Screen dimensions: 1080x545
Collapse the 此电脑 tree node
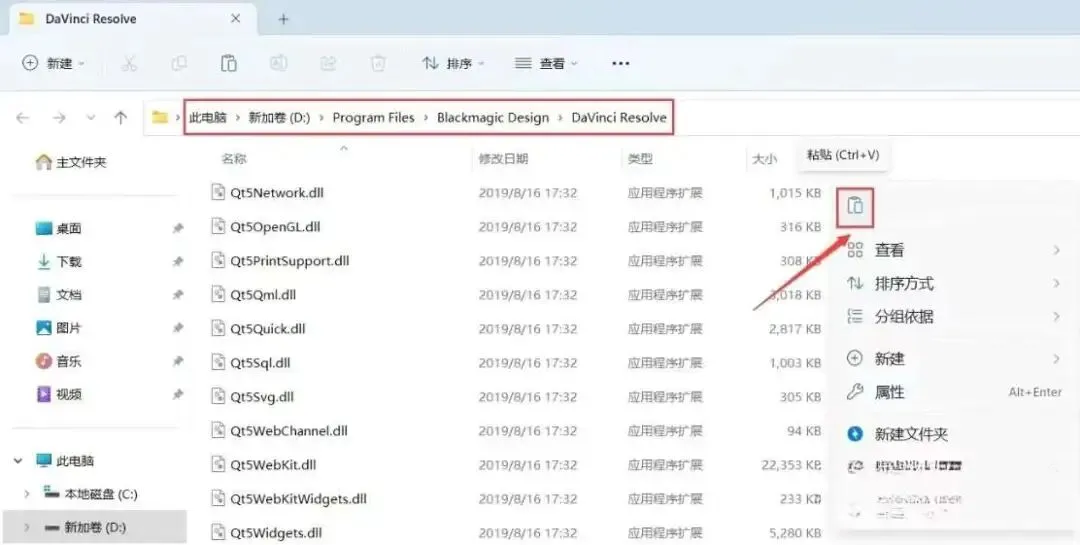19,460
